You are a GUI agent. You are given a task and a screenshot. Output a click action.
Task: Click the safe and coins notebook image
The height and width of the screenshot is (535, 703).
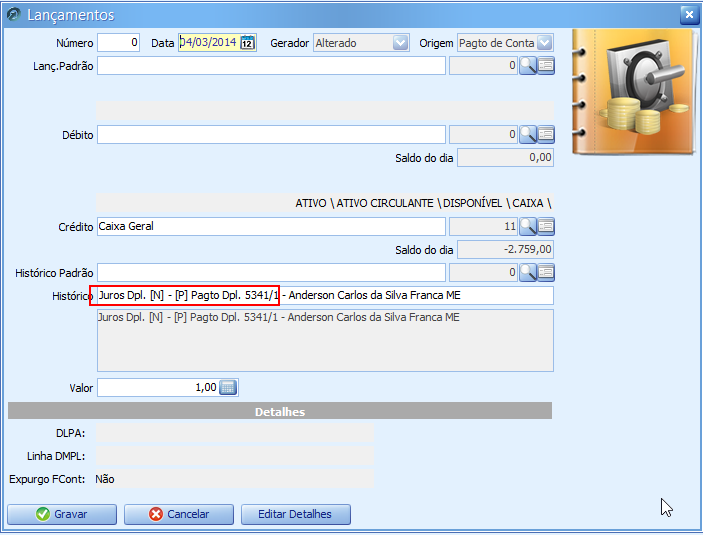pyautogui.click(x=634, y=92)
